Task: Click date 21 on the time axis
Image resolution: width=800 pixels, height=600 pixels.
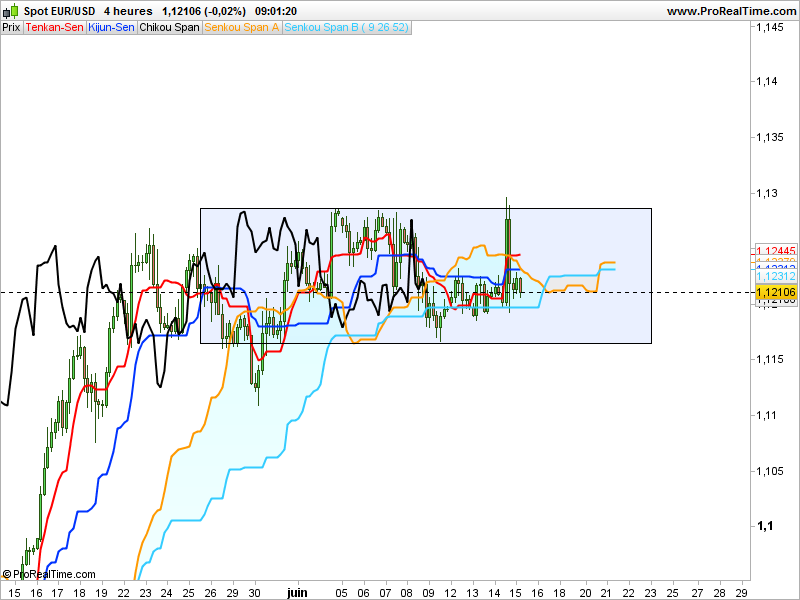Action: tap(606, 593)
